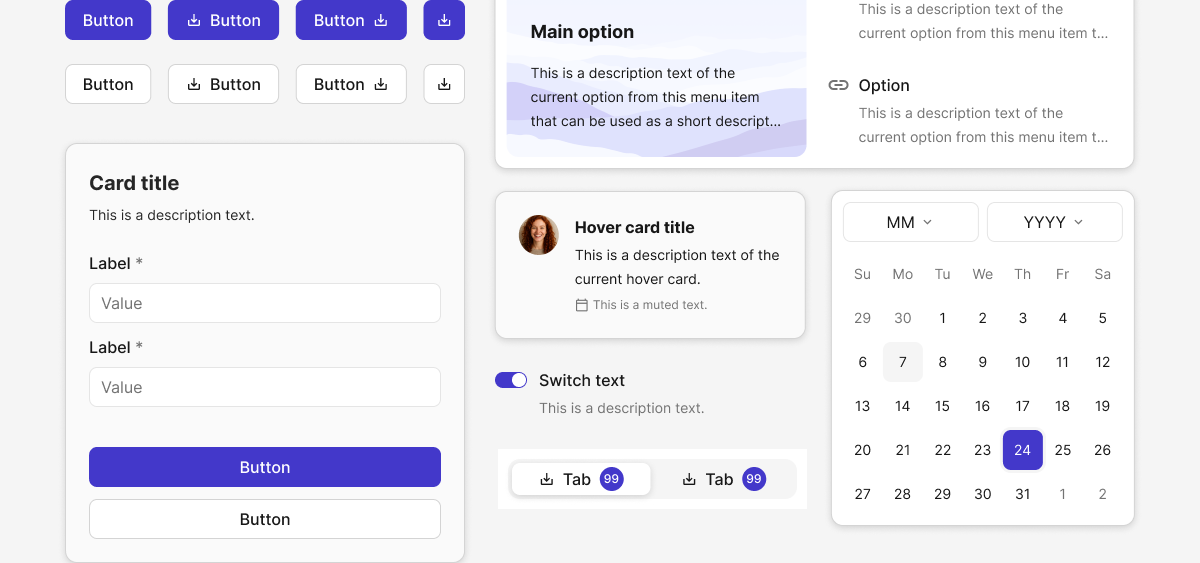Click the 99 badge on the second Tab
The image size is (1200, 563).
pos(754,479)
